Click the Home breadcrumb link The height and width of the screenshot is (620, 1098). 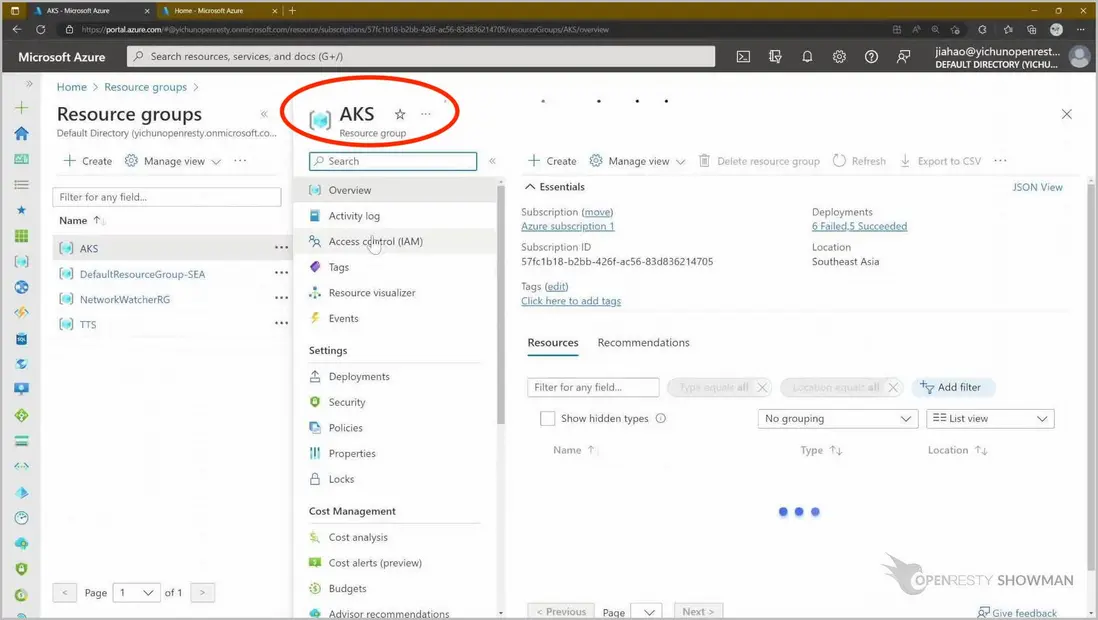coord(71,87)
